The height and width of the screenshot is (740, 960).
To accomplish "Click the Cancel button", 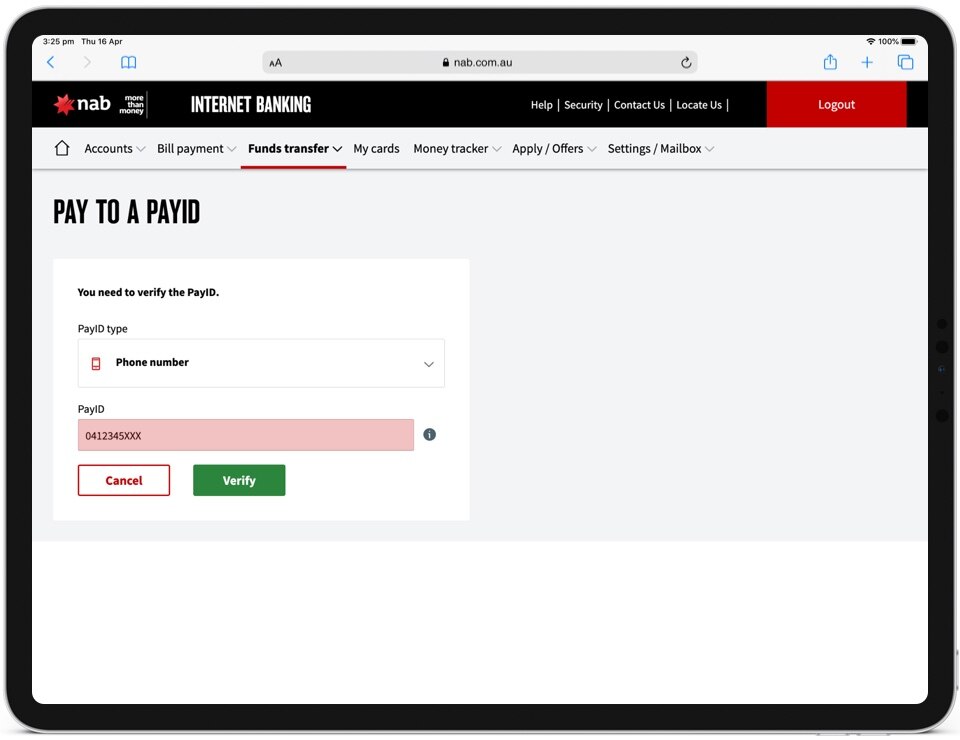I will point(124,480).
